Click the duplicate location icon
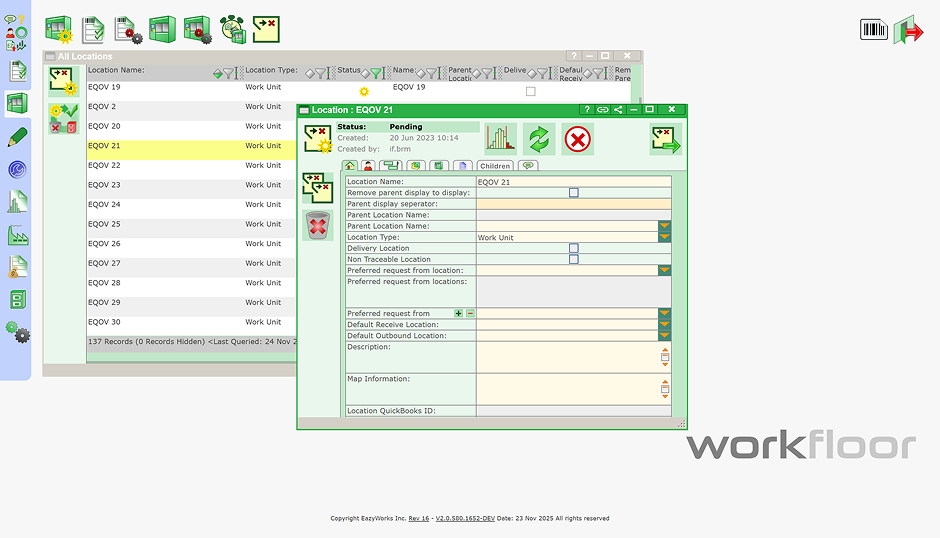This screenshot has height=538, width=940. 318,188
